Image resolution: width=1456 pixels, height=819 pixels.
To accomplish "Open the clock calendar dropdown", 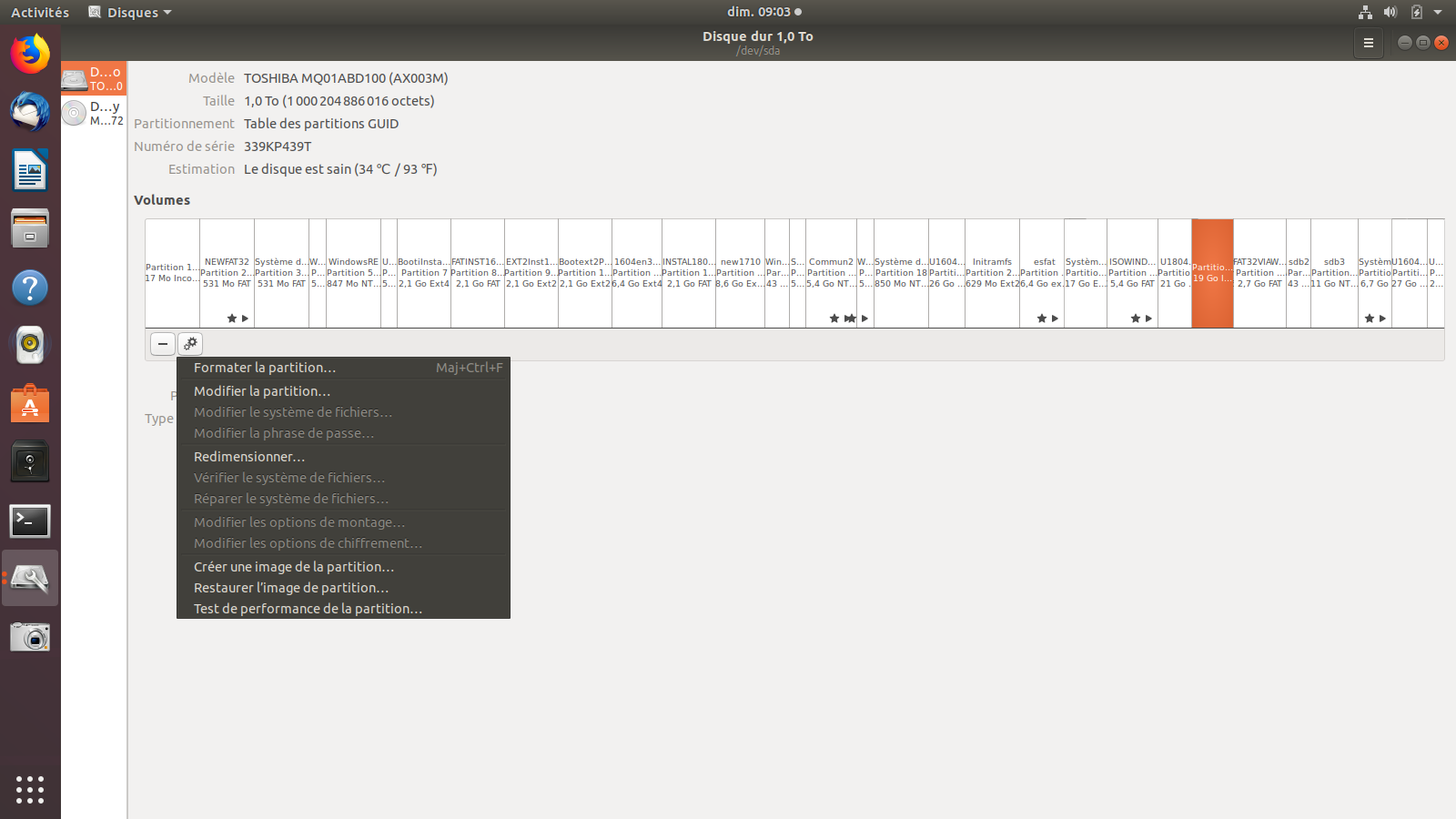I will (x=763, y=12).
